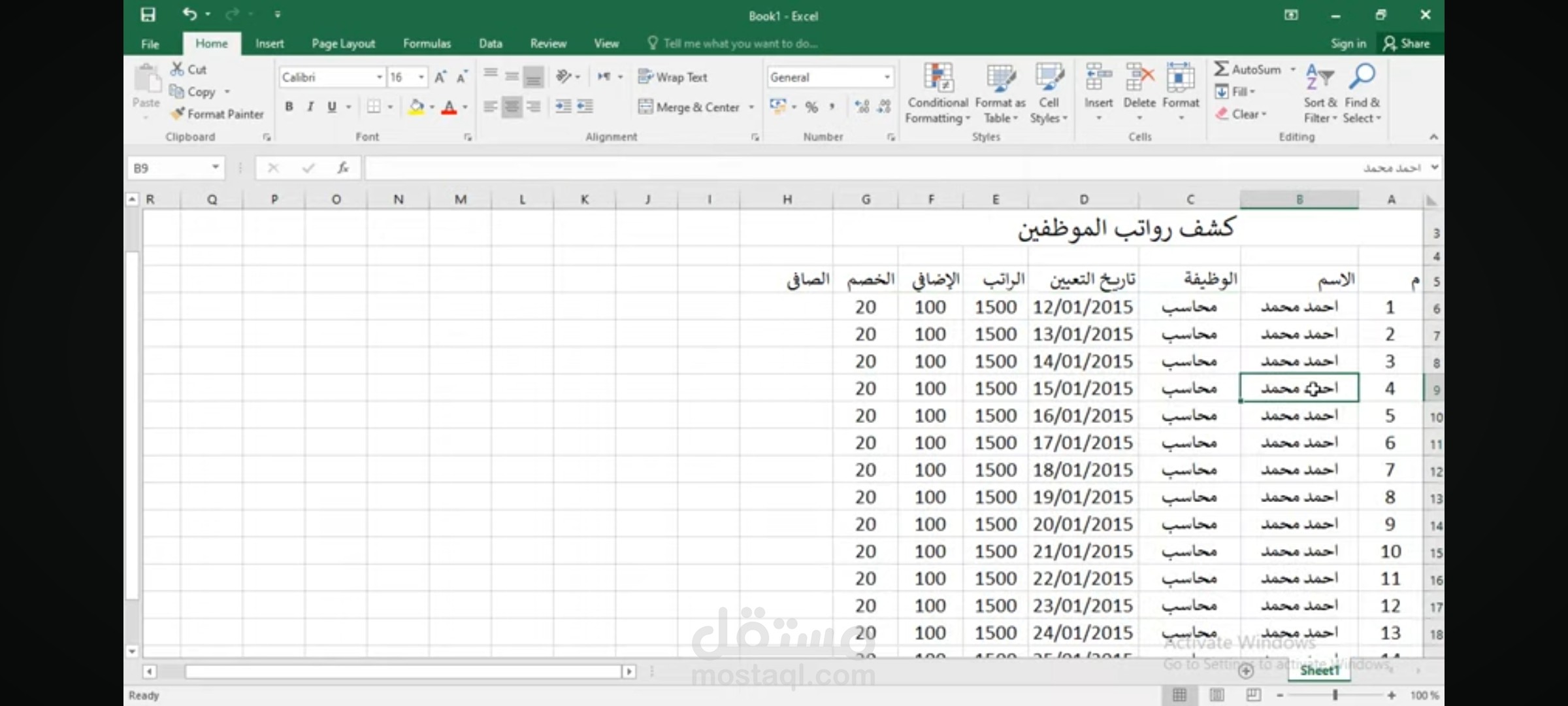
Task: Switch to the Data tab
Action: 490,44
